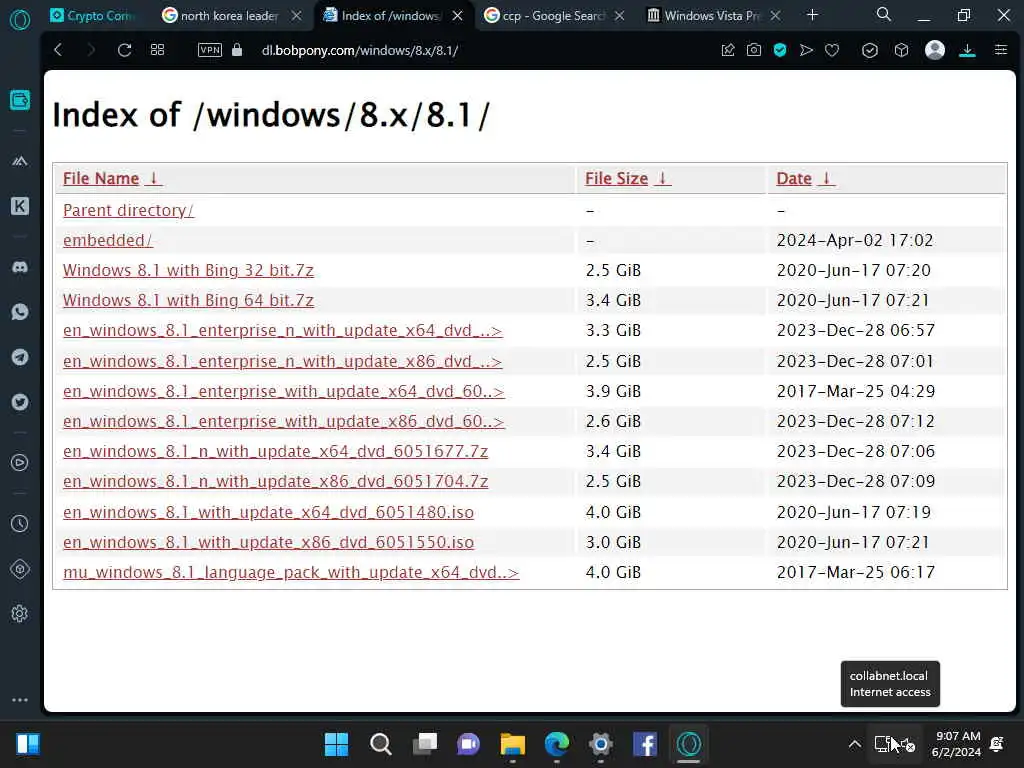
Task: Open the extensions cube in sidebar
Action: pos(20,569)
